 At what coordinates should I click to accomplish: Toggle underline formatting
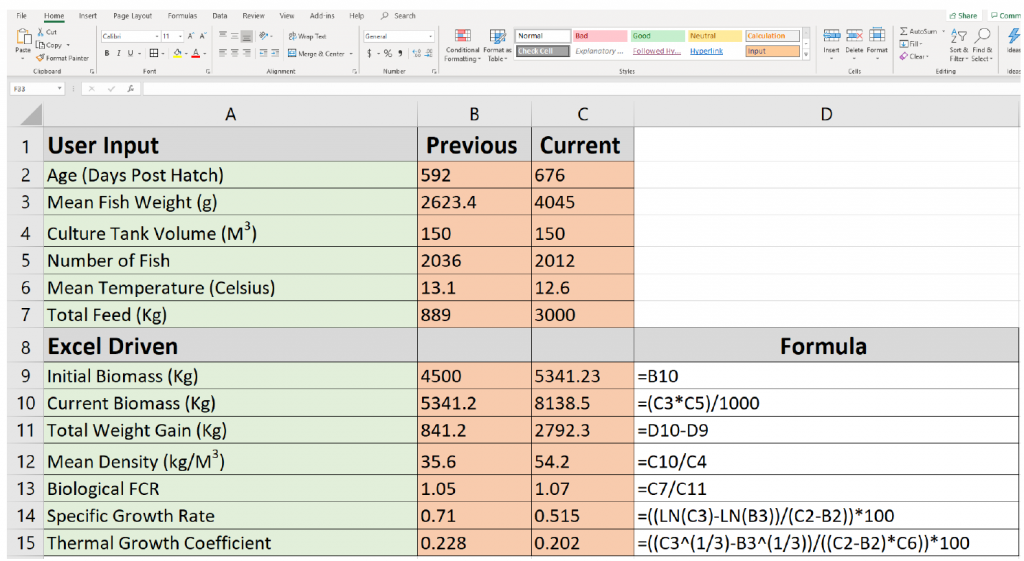click(130, 54)
